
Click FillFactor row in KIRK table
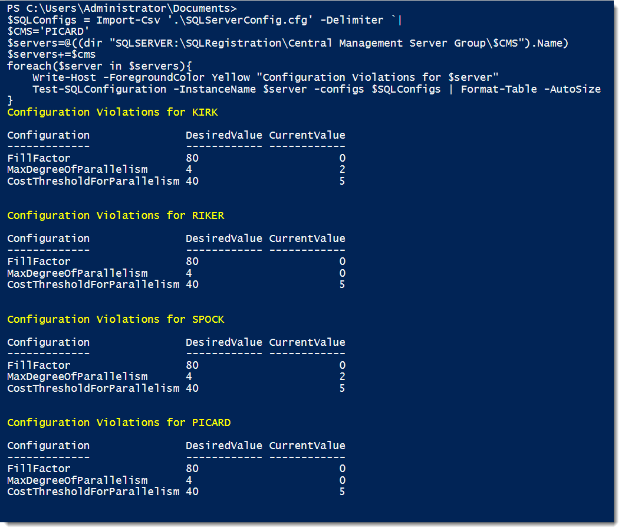176,158
